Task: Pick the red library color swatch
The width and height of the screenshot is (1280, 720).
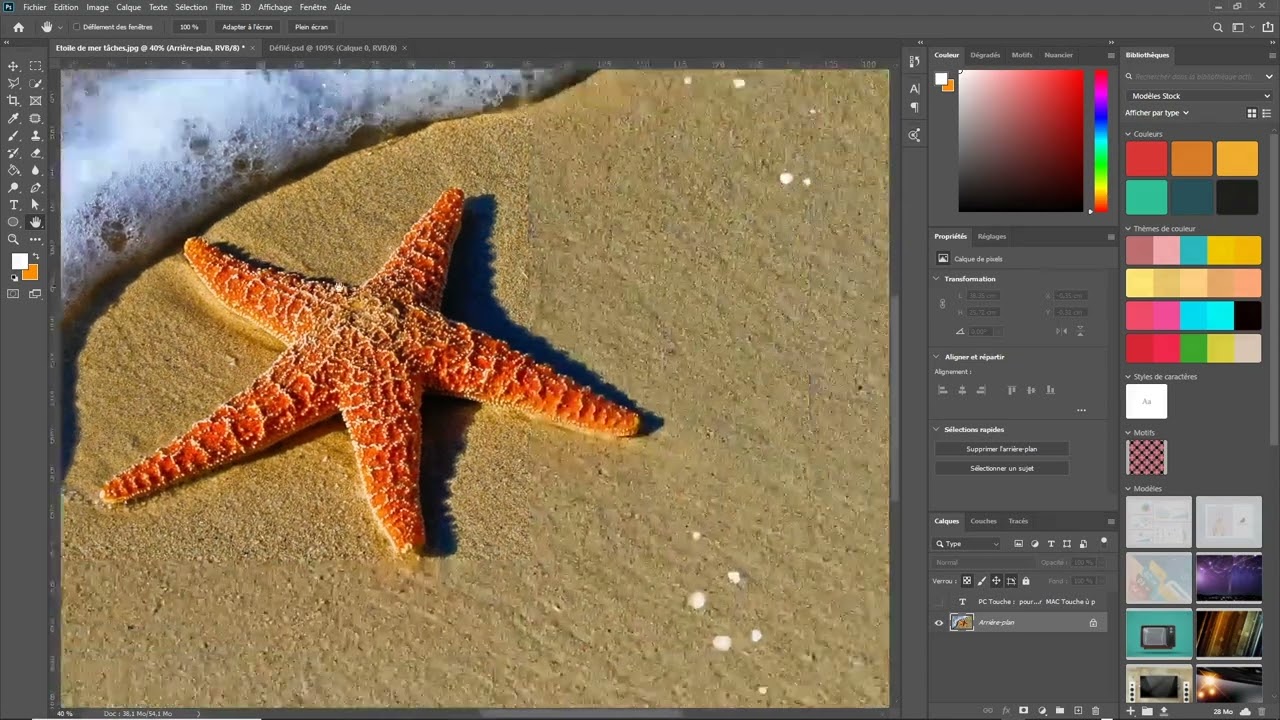Action: coord(1146,159)
